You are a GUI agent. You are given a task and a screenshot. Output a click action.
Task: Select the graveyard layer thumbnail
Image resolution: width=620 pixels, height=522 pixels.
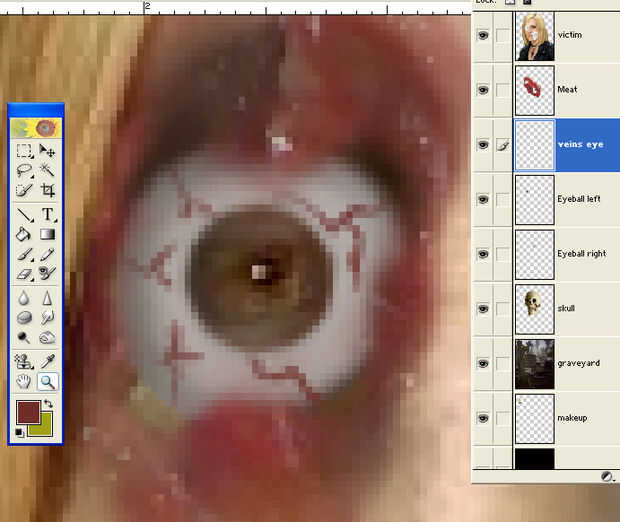pyautogui.click(x=535, y=364)
